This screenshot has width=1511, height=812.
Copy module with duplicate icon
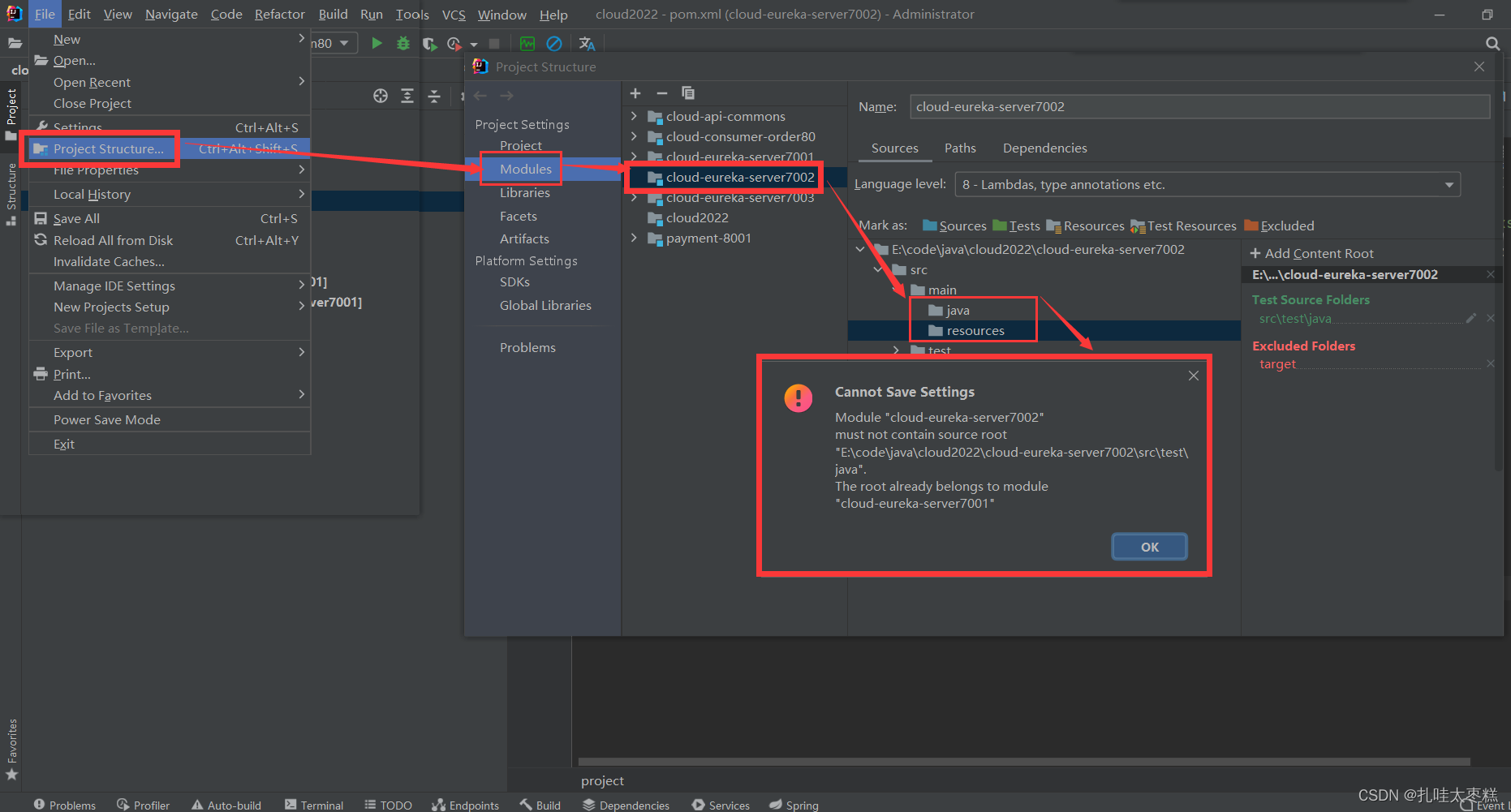coord(688,93)
